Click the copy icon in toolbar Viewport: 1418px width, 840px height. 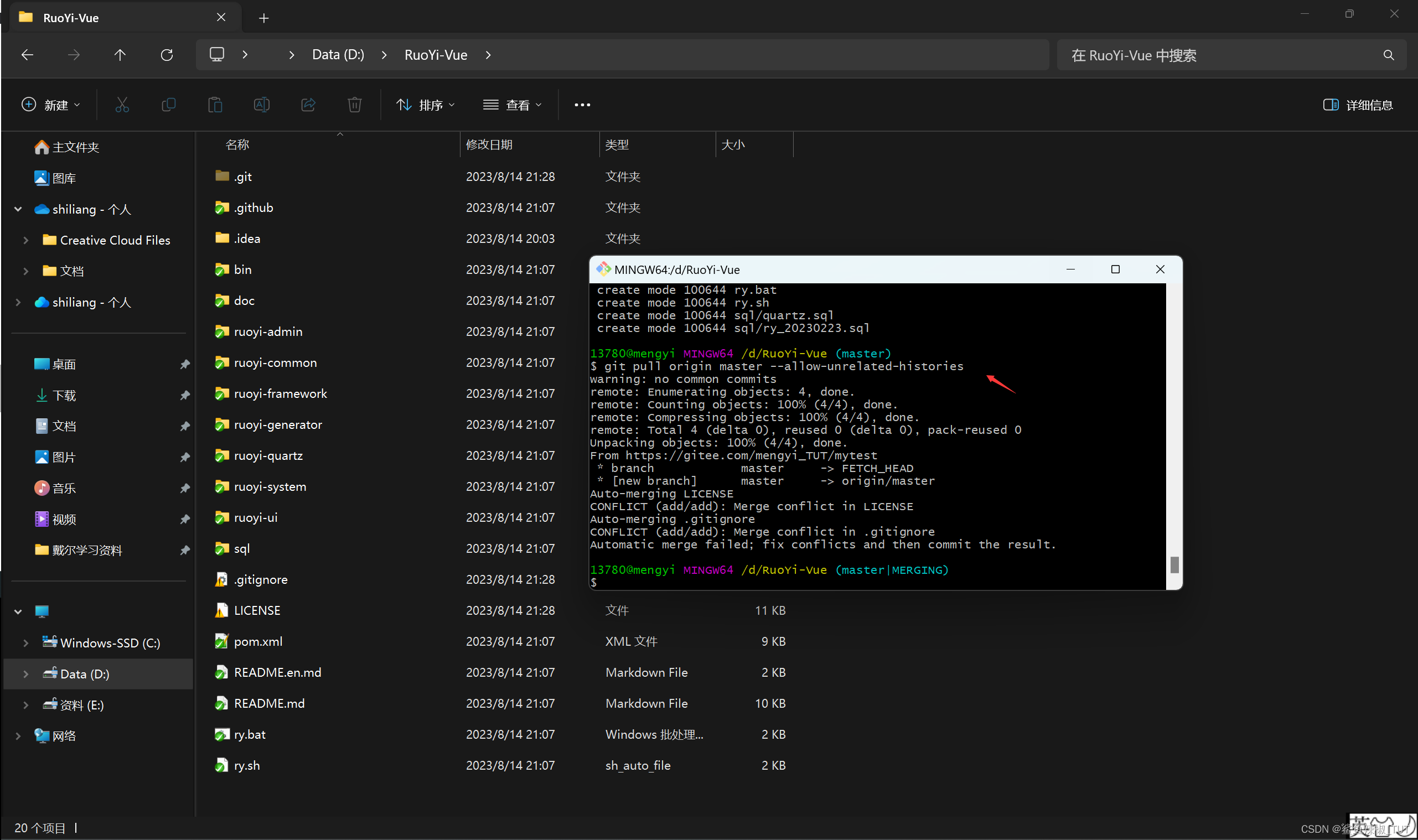[x=169, y=105]
